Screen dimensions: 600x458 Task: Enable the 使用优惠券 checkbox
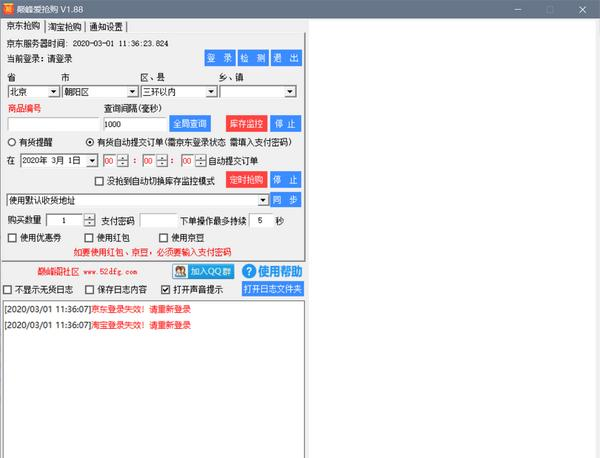[12, 238]
